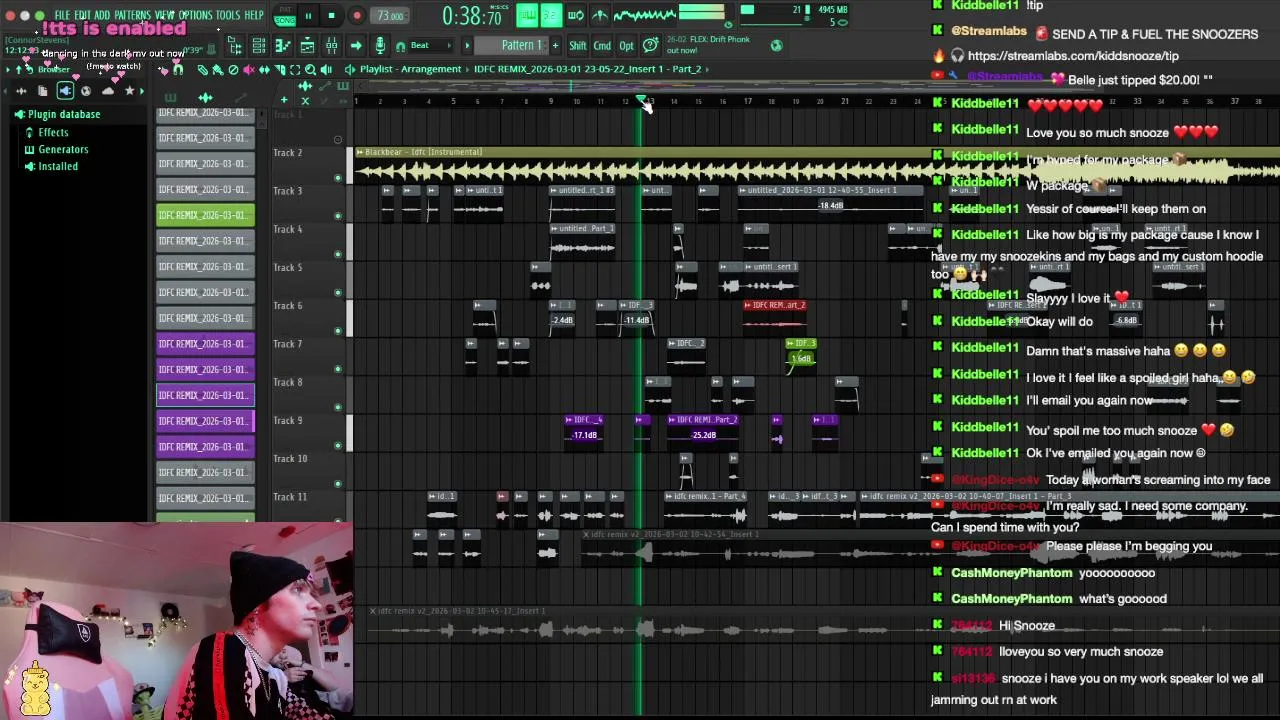Open pattern options arrow left of Pattern 1
Screen dimensions: 1280x720
click(x=467, y=45)
